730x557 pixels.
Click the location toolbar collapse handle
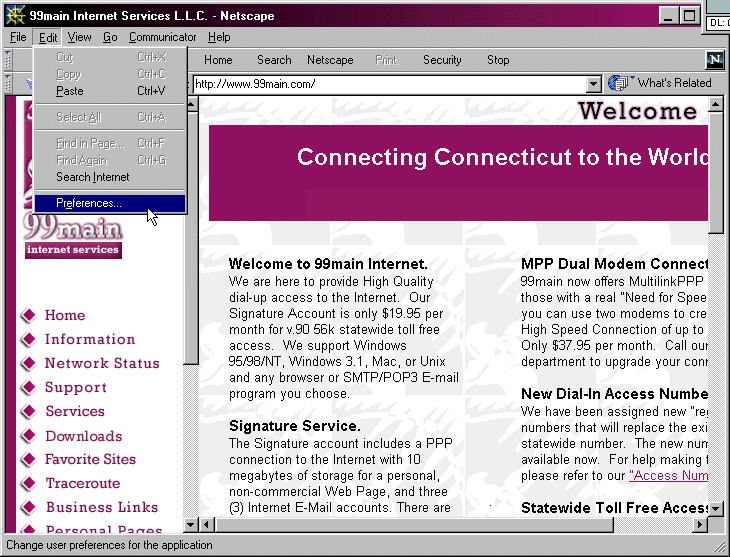pyautogui.click(x=8, y=83)
